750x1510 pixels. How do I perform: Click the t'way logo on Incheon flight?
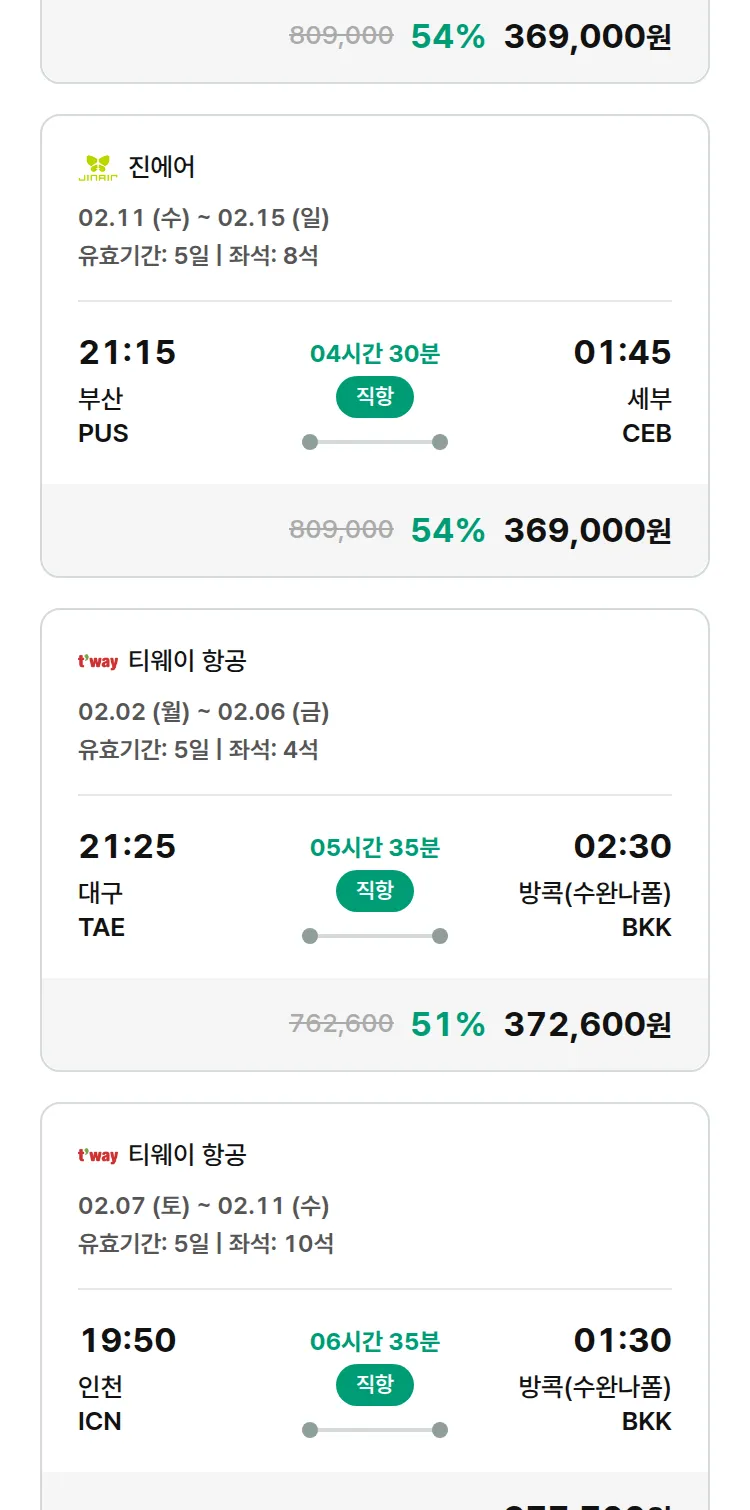pos(98,1156)
